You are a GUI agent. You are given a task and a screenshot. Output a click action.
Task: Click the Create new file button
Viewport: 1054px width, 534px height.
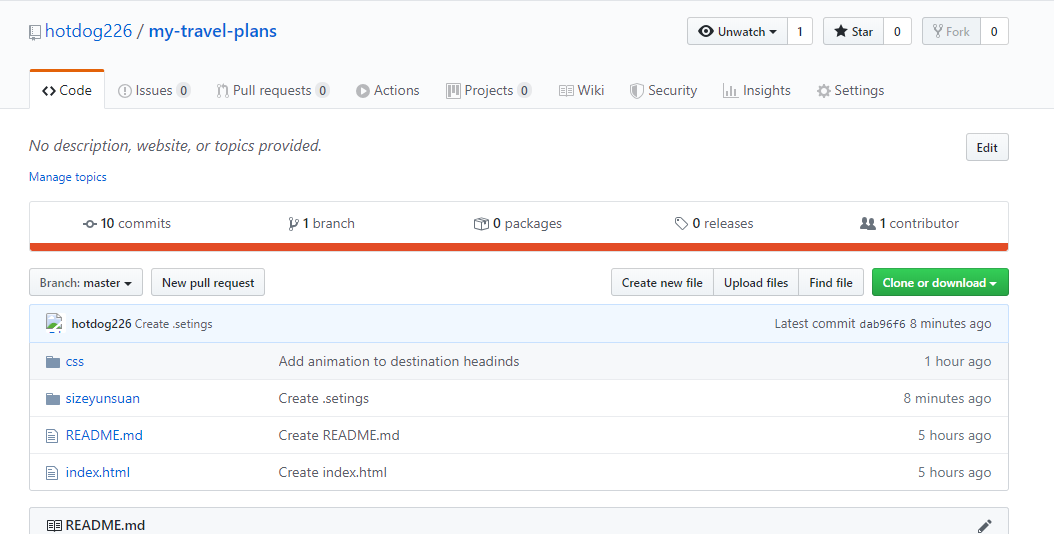click(662, 283)
